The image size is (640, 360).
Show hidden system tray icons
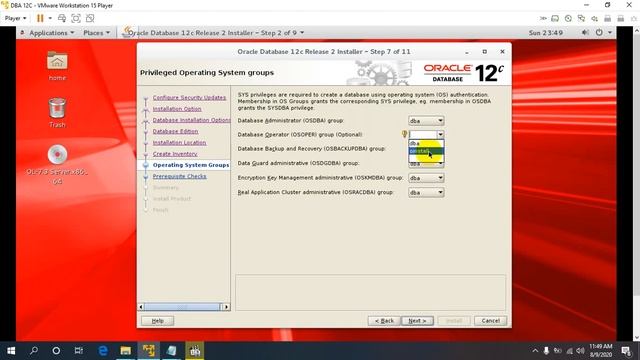click(535, 351)
